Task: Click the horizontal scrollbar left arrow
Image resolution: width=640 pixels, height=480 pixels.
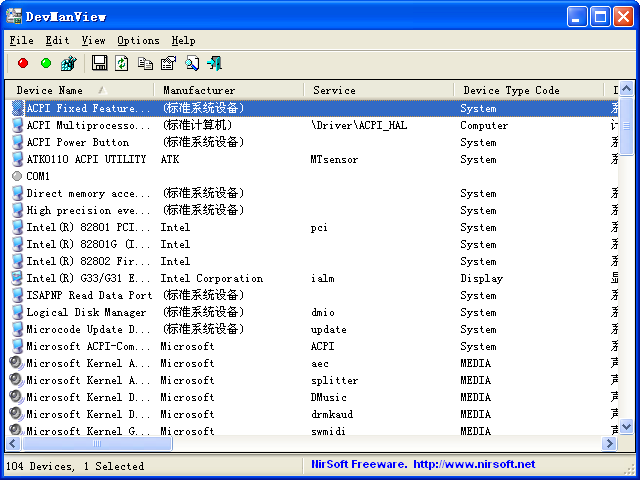Action: 13,443
